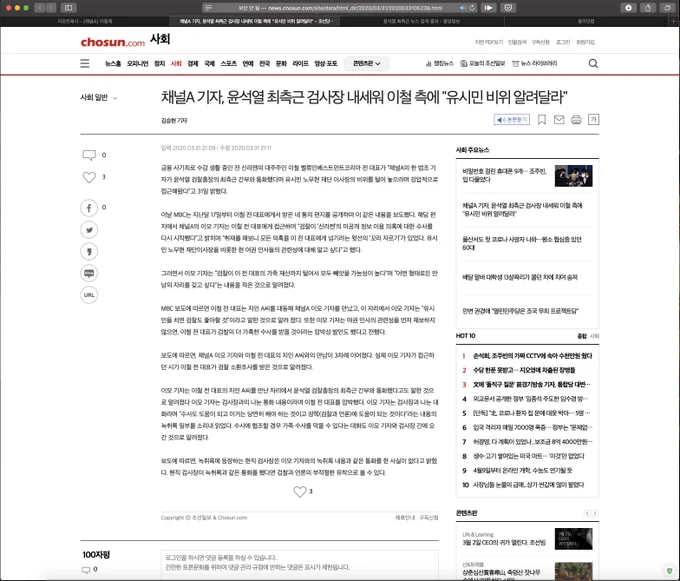The height and width of the screenshot is (581, 680).
Task: Open HOT 10 article ranked 10
Action: [527, 485]
